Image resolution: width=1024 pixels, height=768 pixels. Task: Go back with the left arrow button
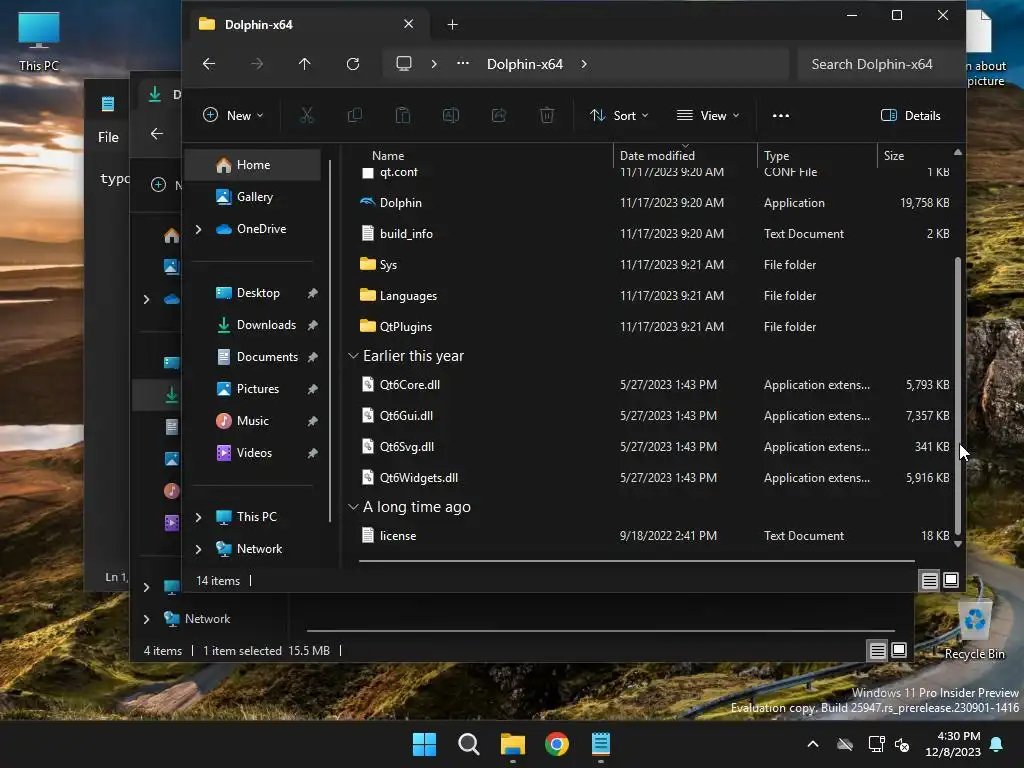pyautogui.click(x=209, y=64)
